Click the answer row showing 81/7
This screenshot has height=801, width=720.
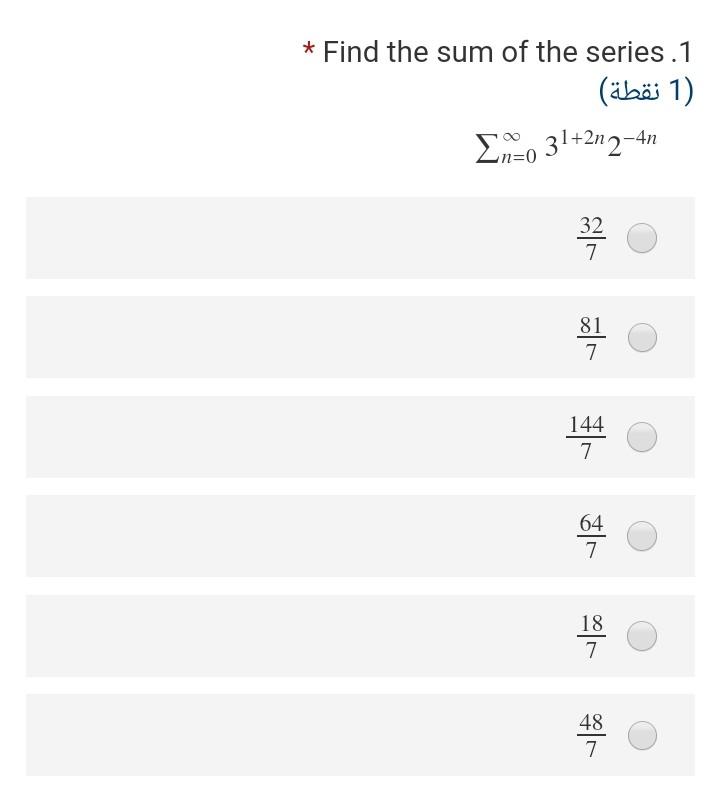[x=360, y=337]
